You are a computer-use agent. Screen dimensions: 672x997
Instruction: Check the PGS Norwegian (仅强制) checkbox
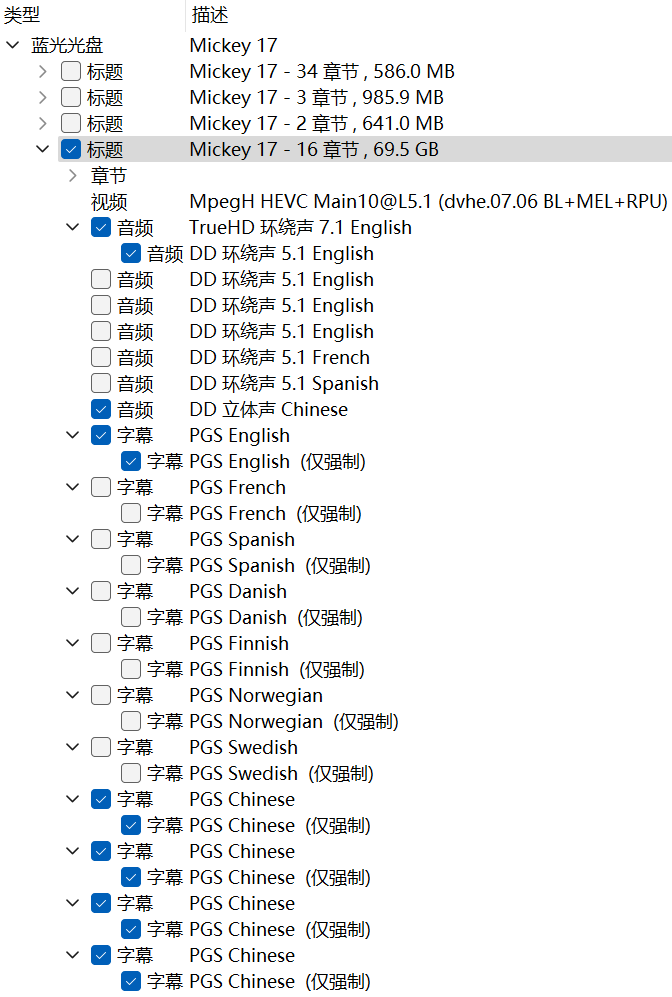pos(130,722)
